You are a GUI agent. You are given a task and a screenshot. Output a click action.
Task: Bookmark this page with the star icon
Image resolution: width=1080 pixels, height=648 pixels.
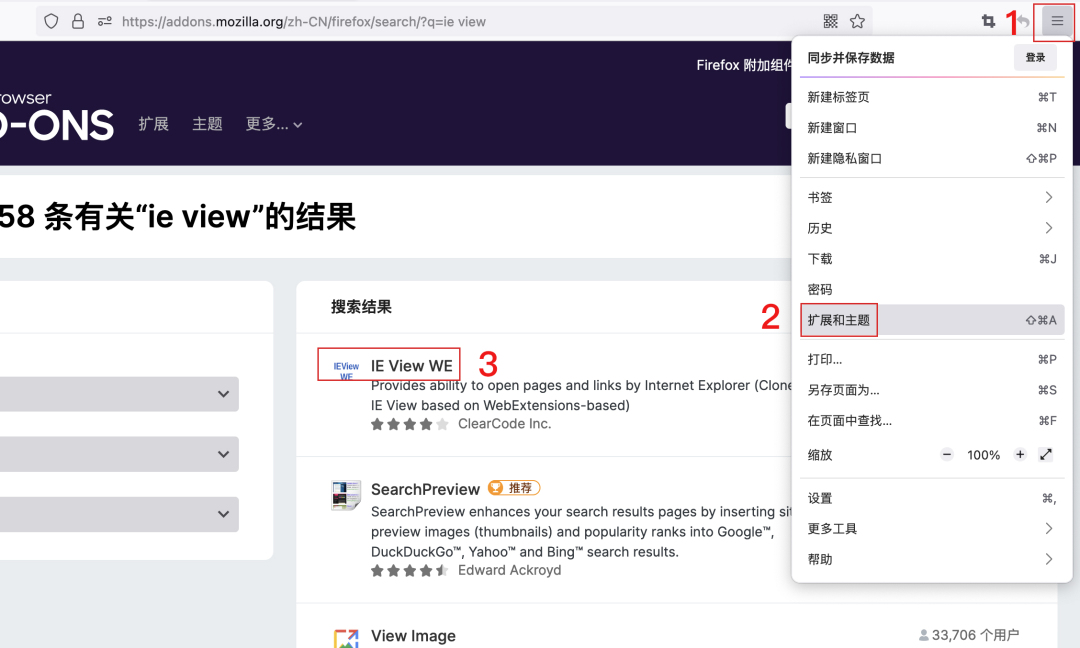pyautogui.click(x=857, y=20)
